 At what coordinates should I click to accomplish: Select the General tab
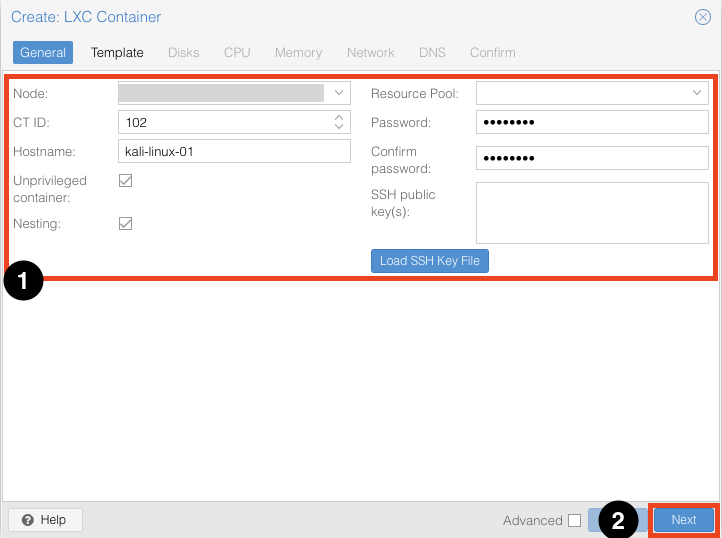click(x=43, y=53)
